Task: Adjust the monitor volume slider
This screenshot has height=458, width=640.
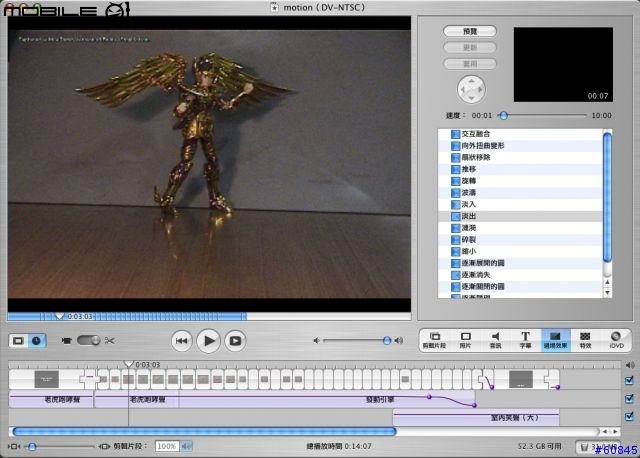Action: 387,340
